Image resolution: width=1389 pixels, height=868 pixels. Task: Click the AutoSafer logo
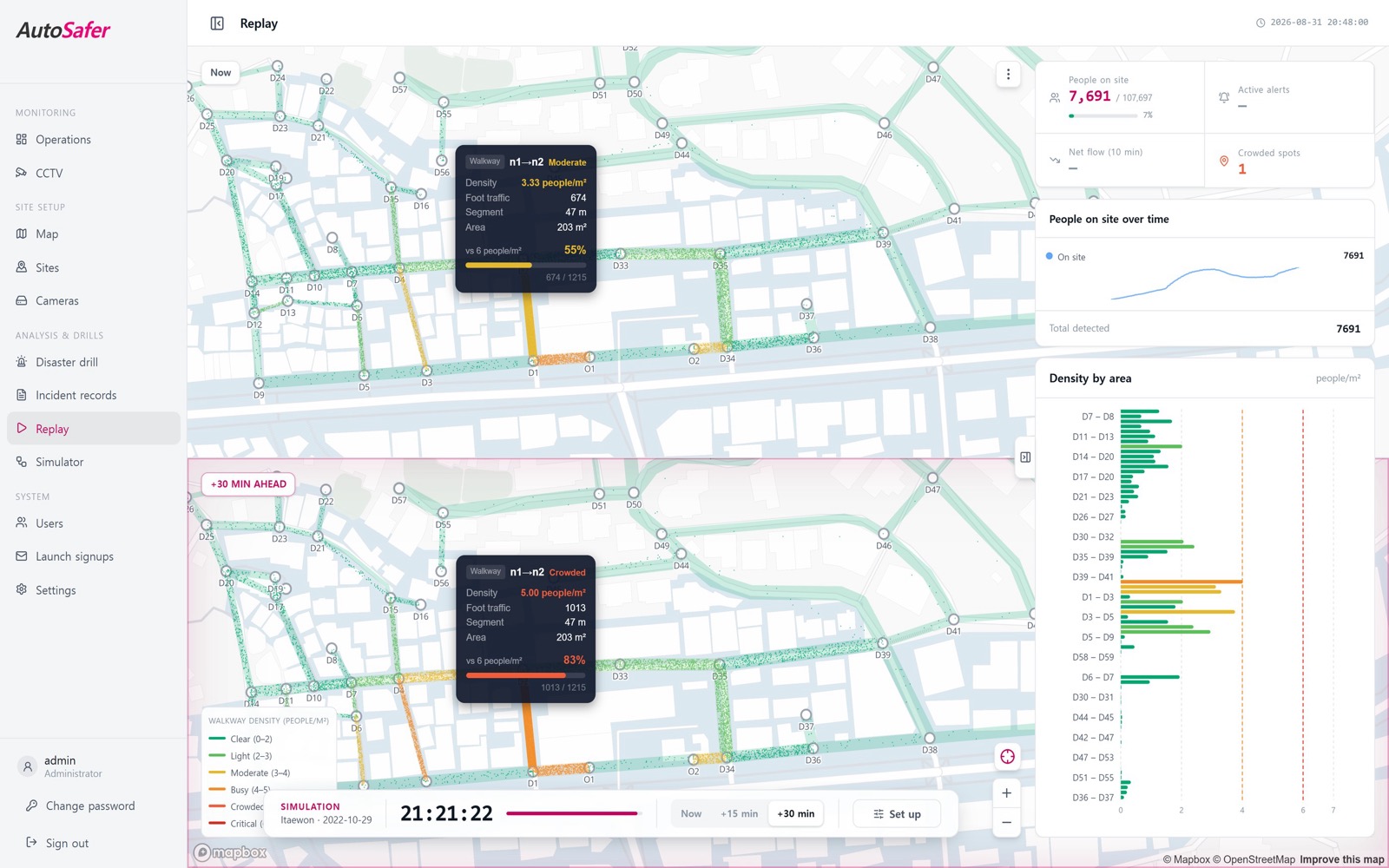63,30
